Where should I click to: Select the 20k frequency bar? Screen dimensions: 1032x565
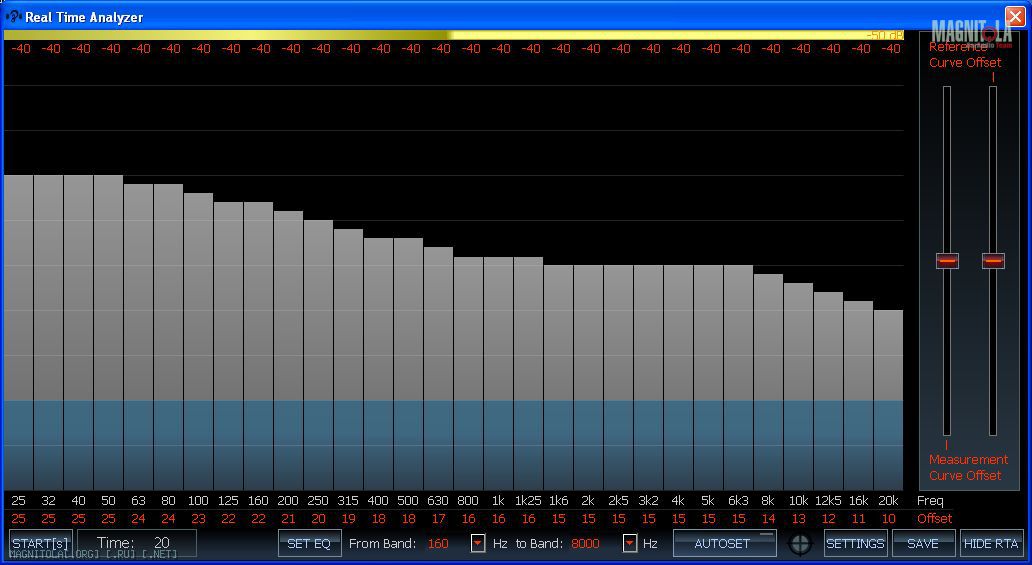(888, 400)
